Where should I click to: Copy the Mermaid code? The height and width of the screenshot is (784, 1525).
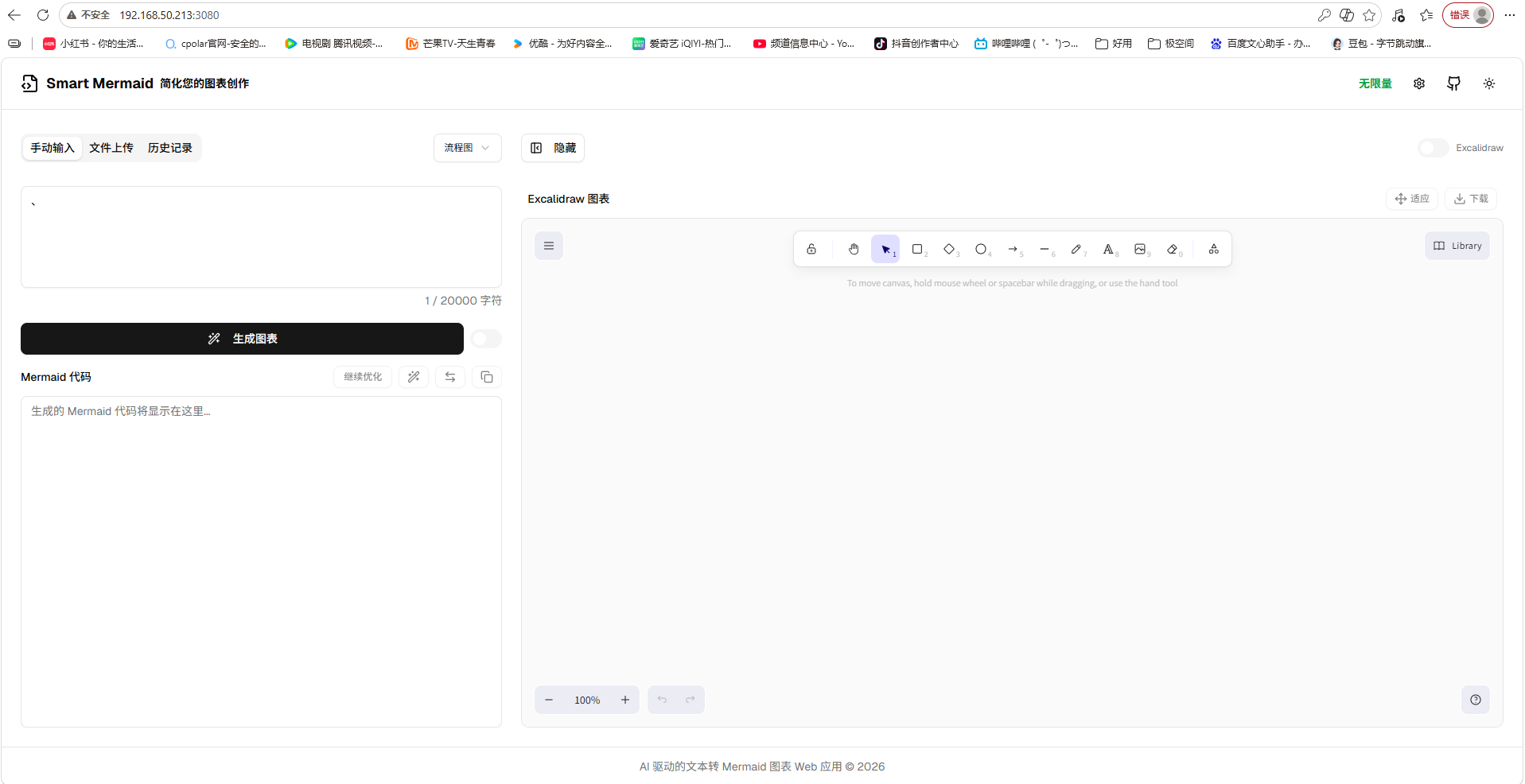[487, 377]
